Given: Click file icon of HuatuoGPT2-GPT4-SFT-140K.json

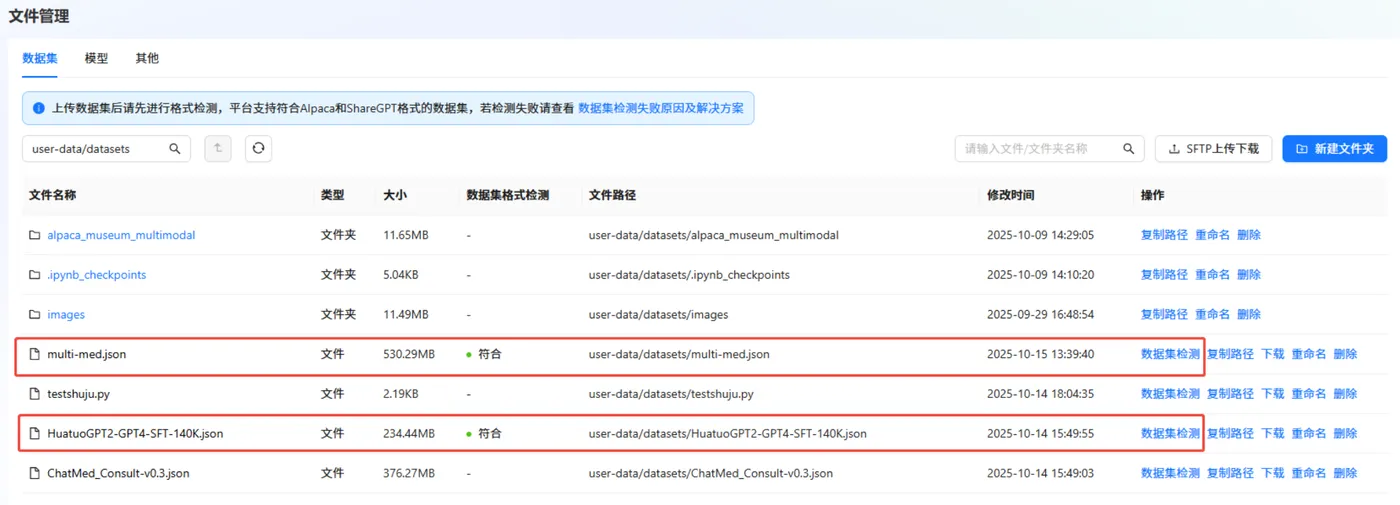Looking at the screenshot, I should coord(34,434).
